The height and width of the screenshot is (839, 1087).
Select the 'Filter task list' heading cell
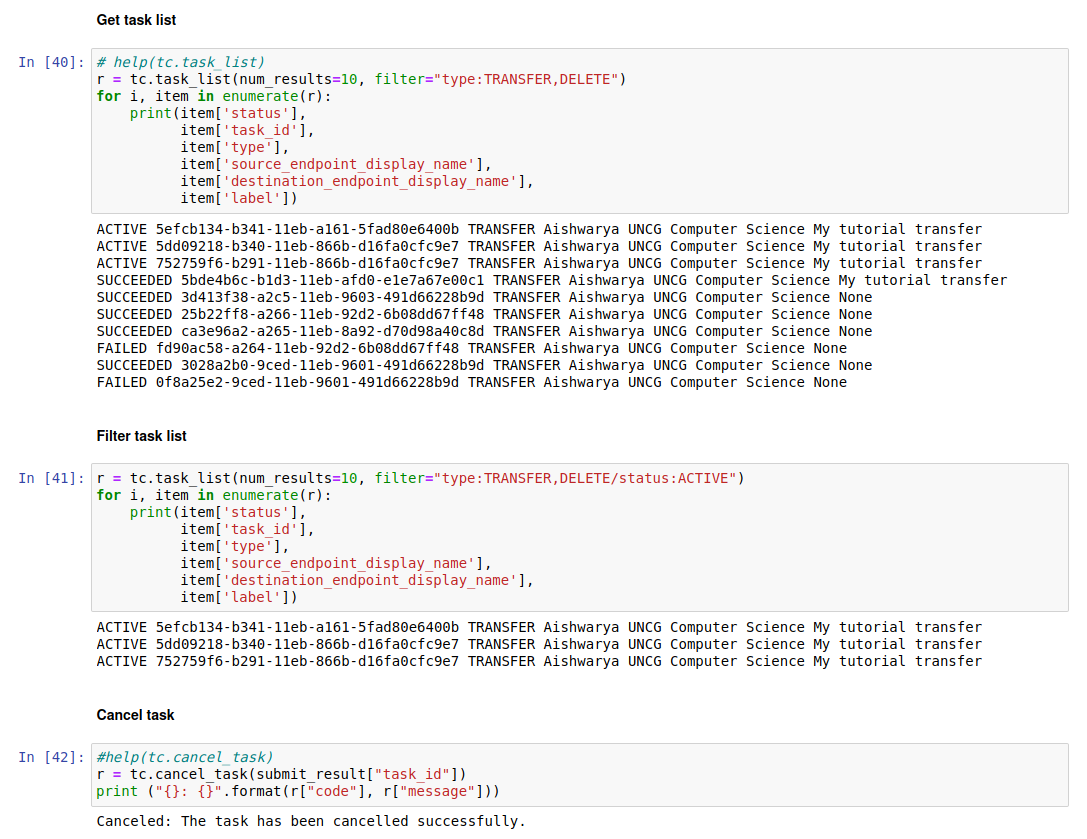(x=141, y=436)
